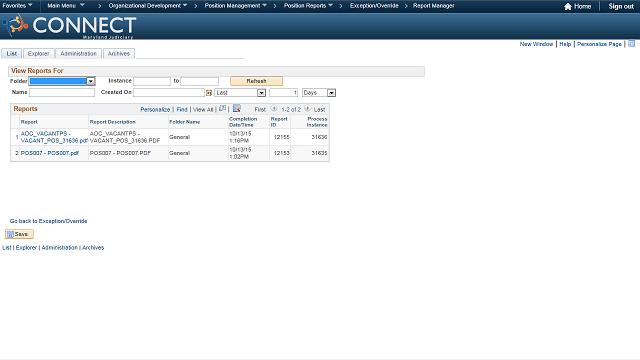Click the Instance to input field

tap(200, 81)
